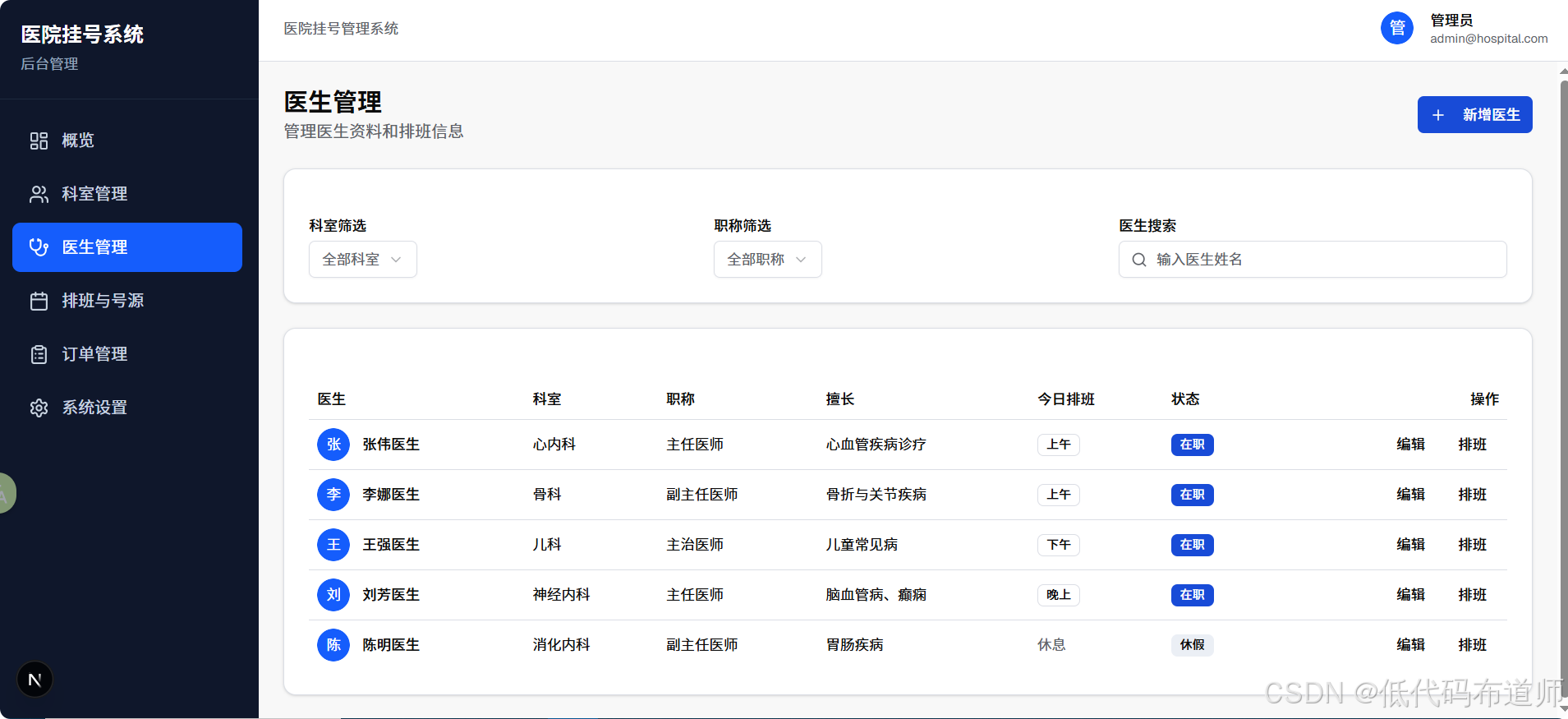This screenshot has height=719, width=1568.
Task: Click 脑血管病、癫痫 specialty cell
Action: [876, 595]
